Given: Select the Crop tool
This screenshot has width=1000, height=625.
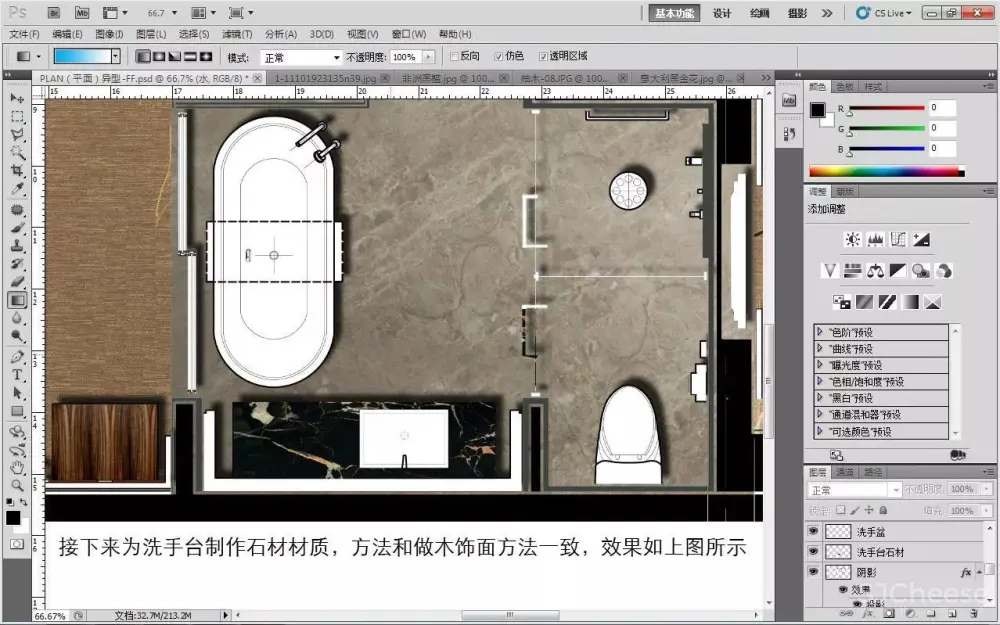Looking at the screenshot, I should [x=17, y=171].
